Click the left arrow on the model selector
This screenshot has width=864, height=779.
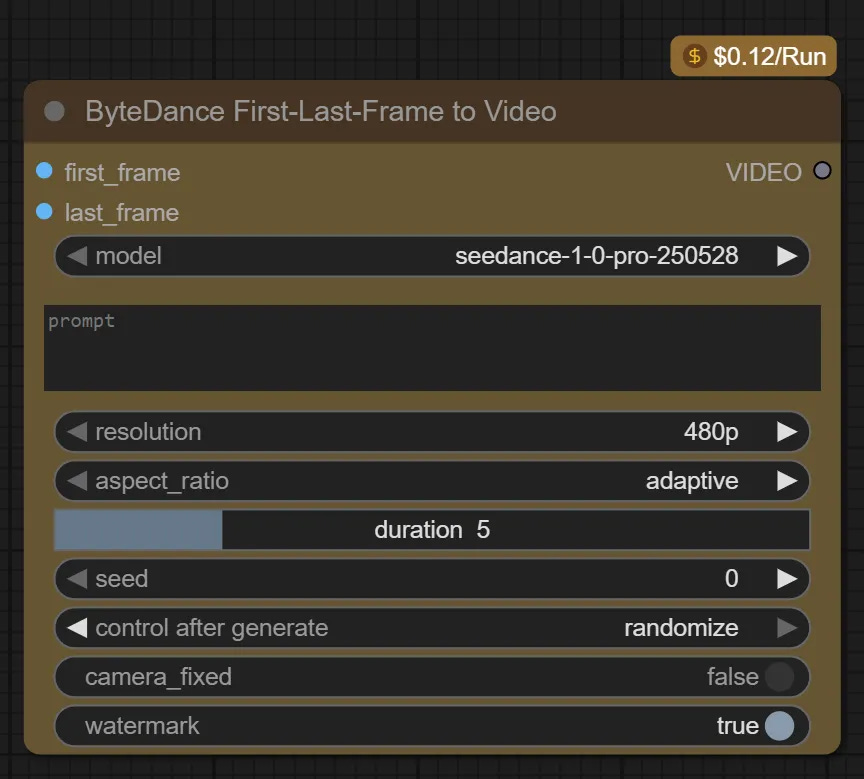77,256
